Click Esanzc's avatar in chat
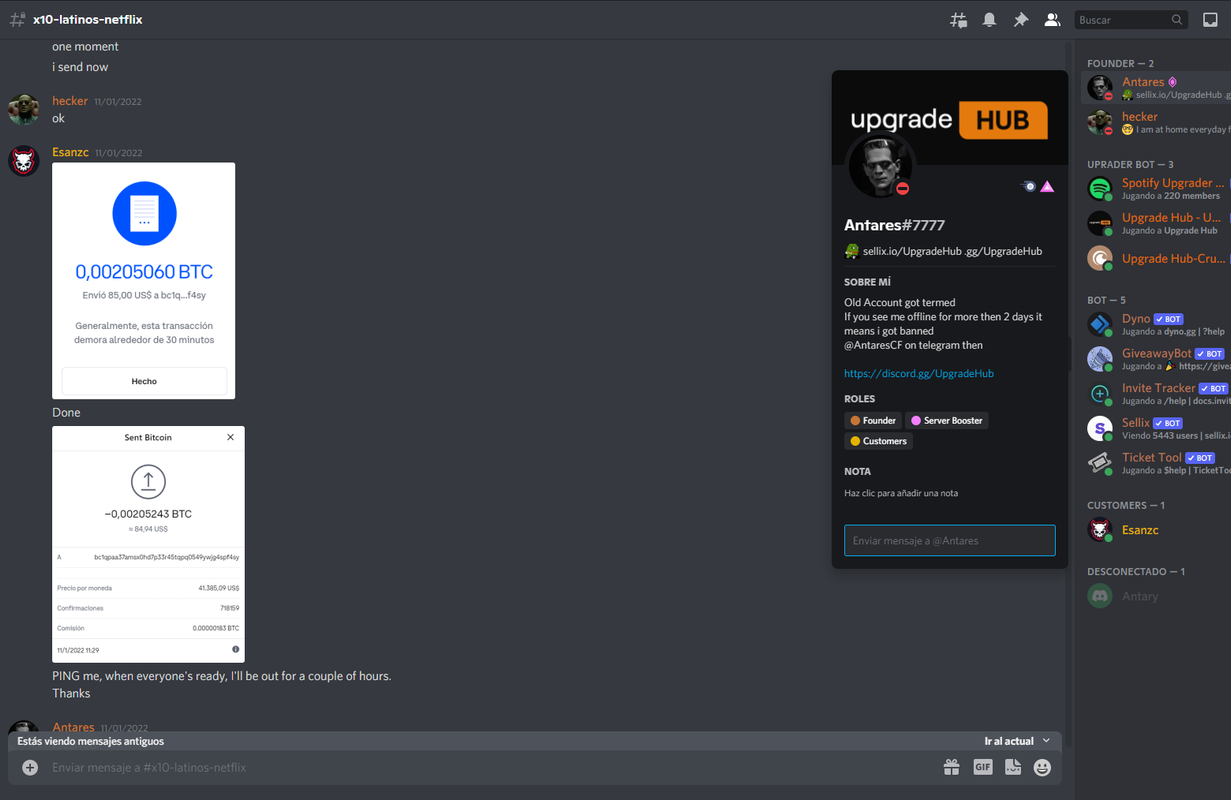 (x=23, y=160)
